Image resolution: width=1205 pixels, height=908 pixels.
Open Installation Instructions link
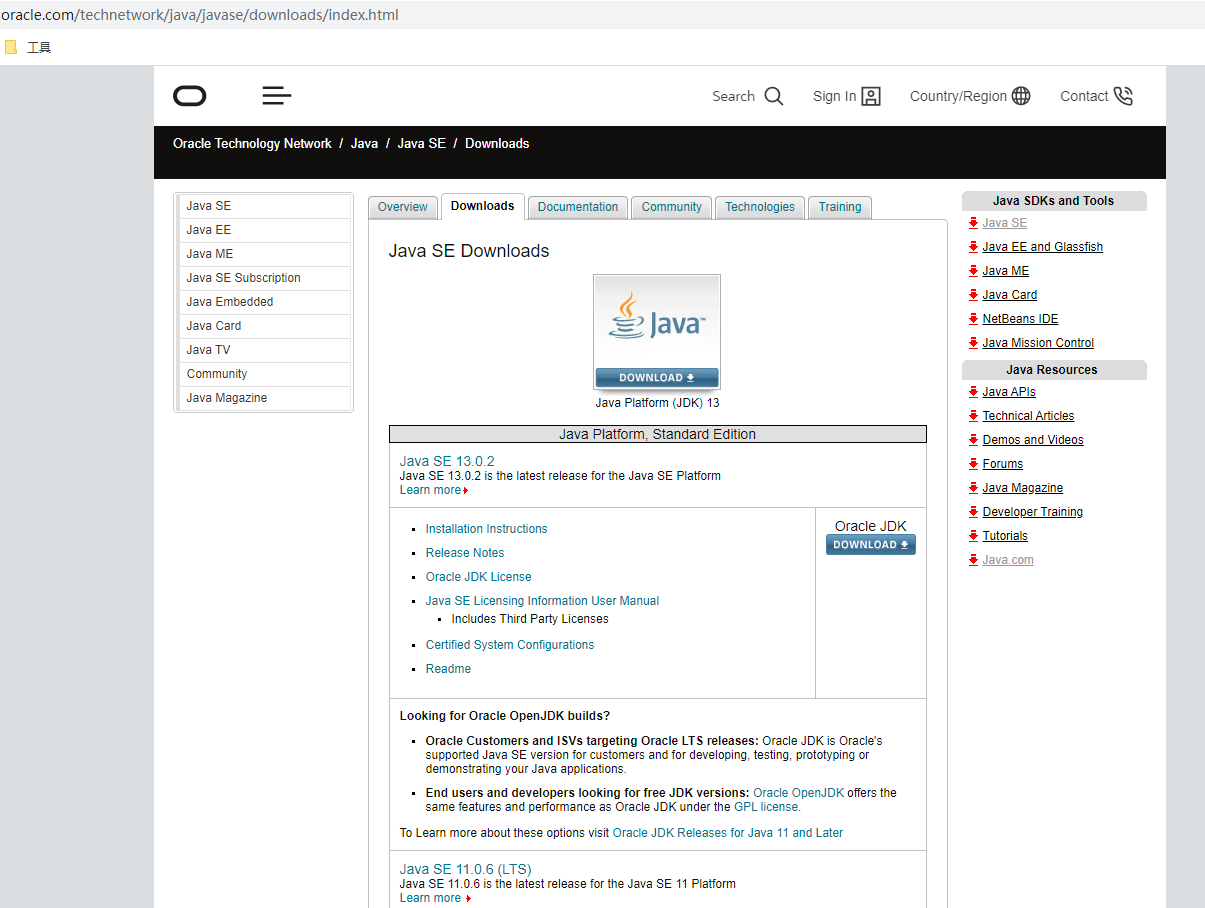click(487, 529)
